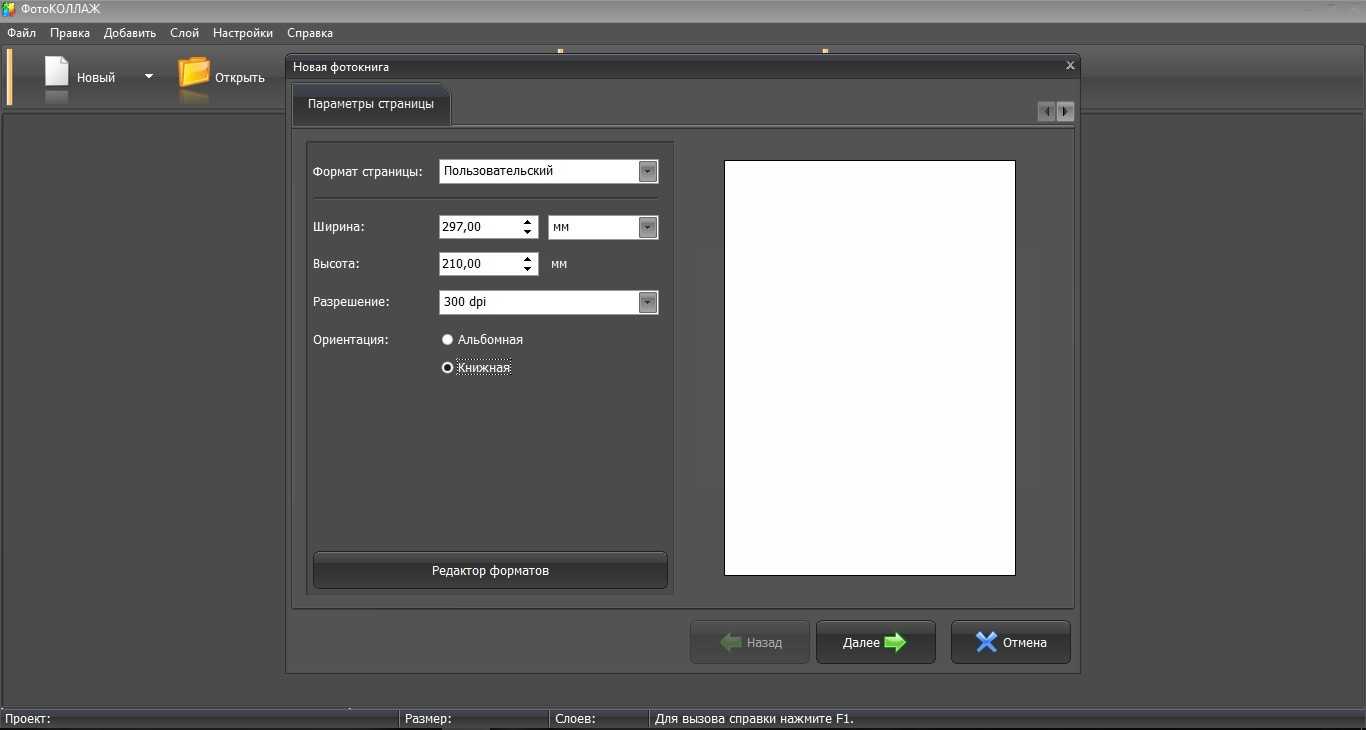This screenshot has height=730, width=1366.
Task: Open the Настройки menu
Action: click(243, 33)
